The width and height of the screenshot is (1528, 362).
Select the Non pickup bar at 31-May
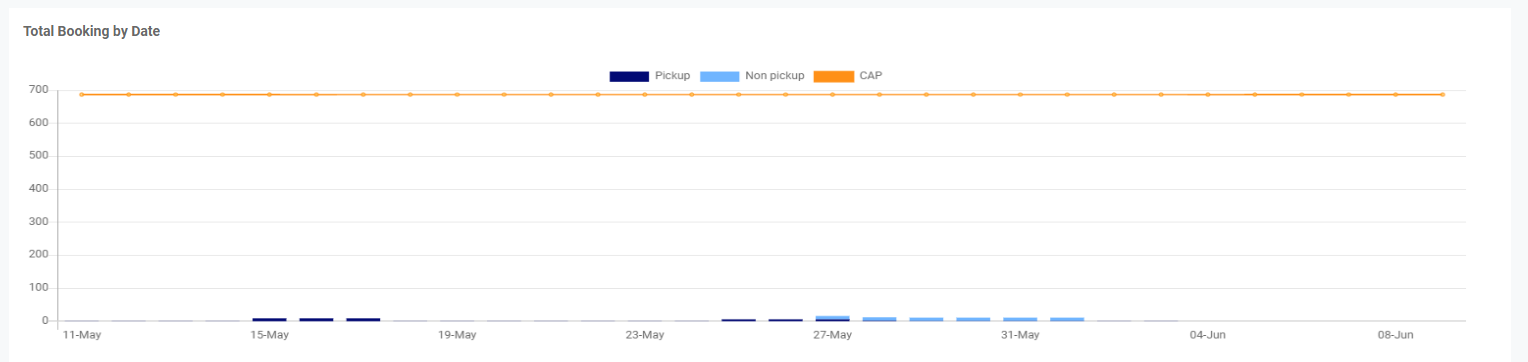(x=1020, y=319)
